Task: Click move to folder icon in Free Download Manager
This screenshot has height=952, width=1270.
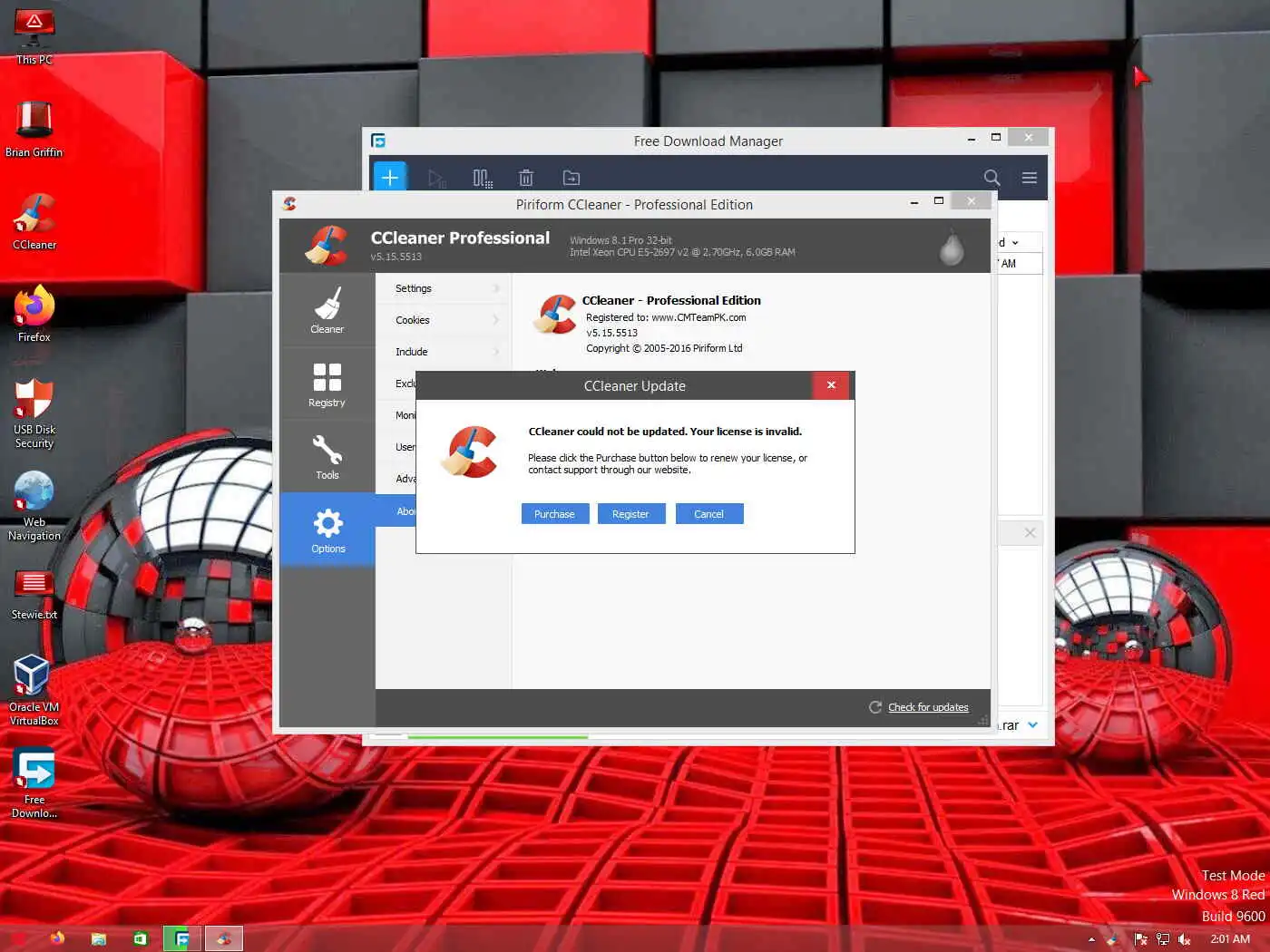Action: pyautogui.click(x=571, y=178)
